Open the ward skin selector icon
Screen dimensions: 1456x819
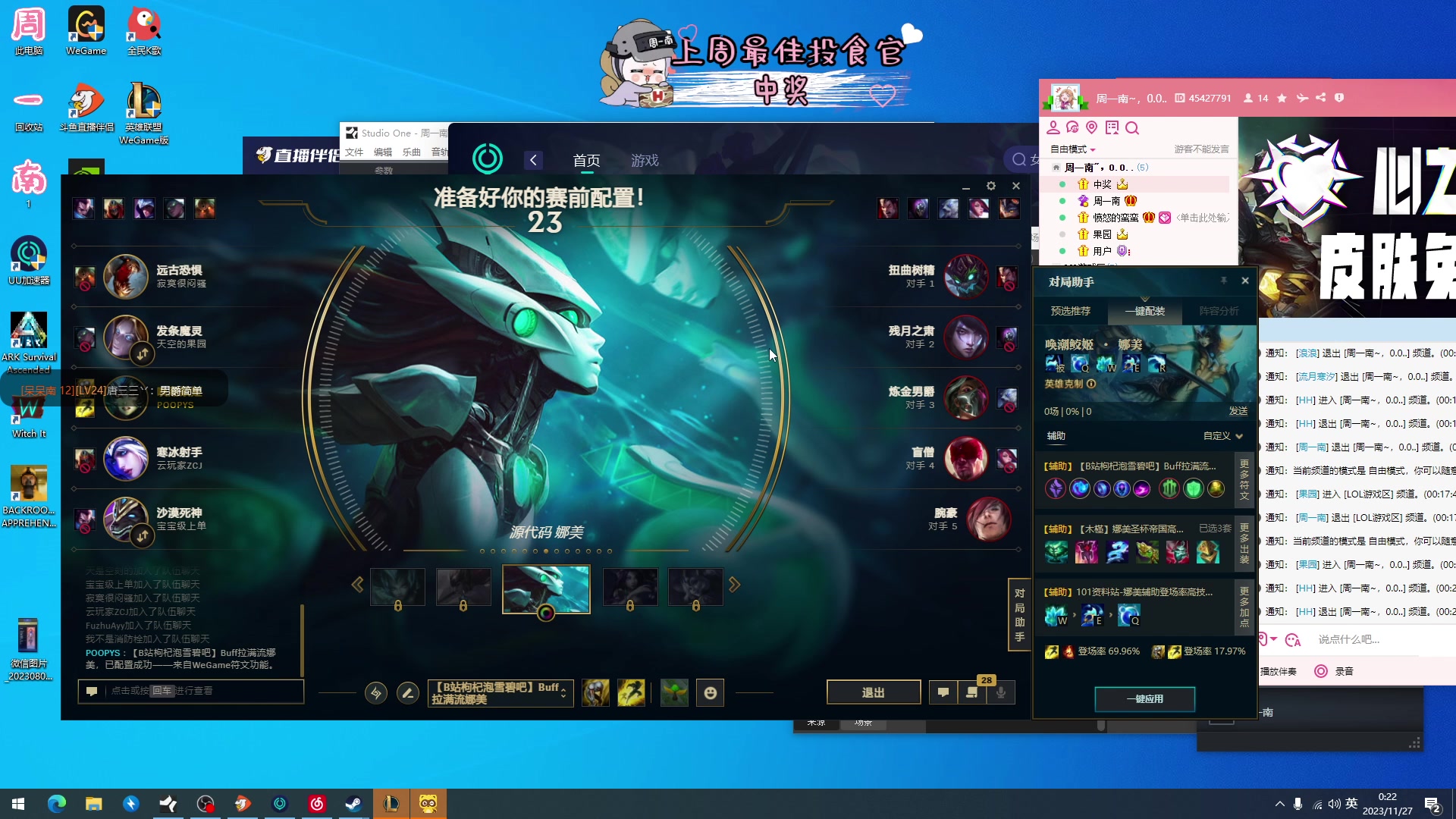[x=674, y=692]
